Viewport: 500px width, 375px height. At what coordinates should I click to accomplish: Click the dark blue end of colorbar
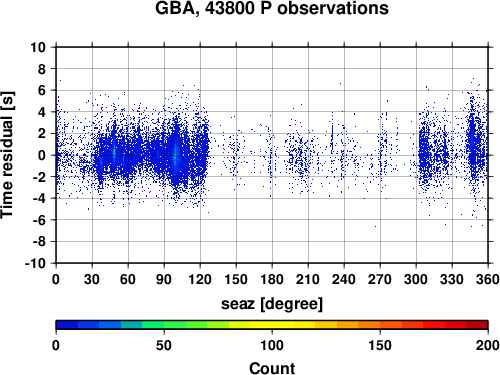pos(67,325)
